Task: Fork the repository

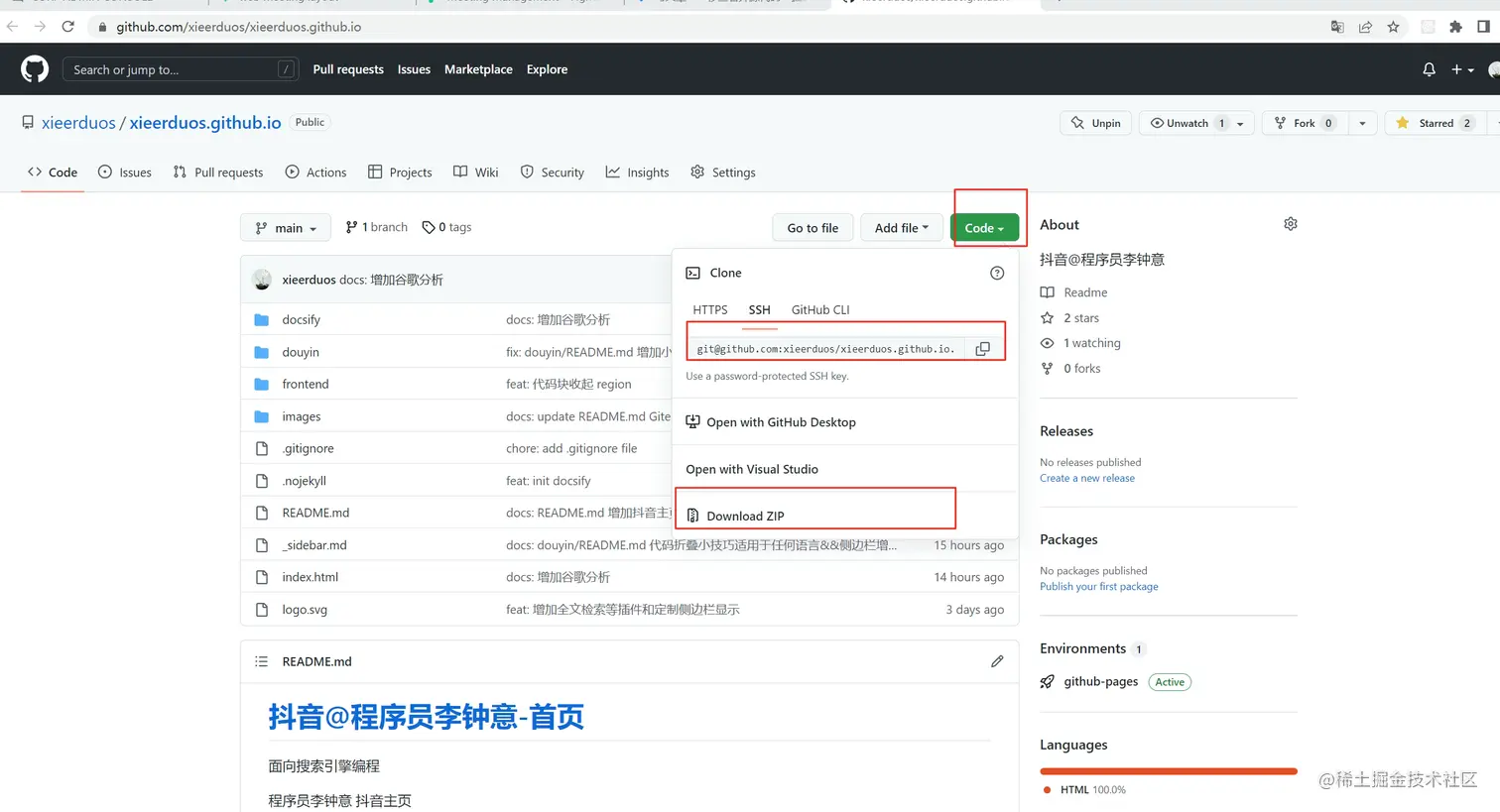Action: click(x=1305, y=123)
